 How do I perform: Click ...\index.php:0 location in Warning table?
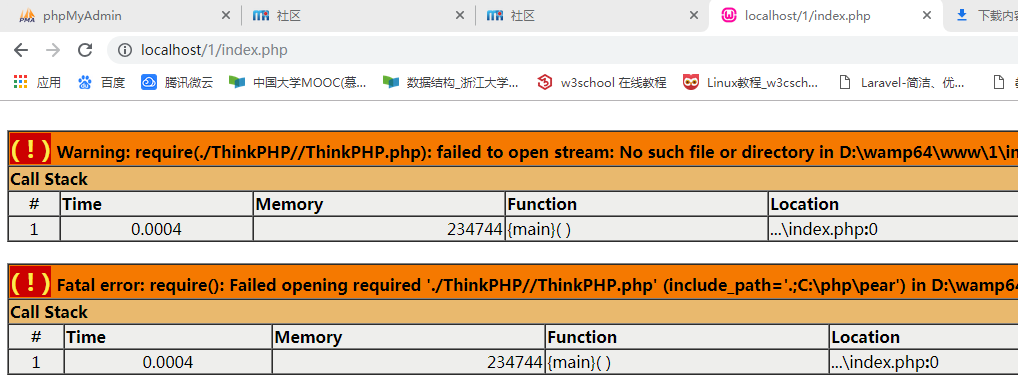(893, 229)
